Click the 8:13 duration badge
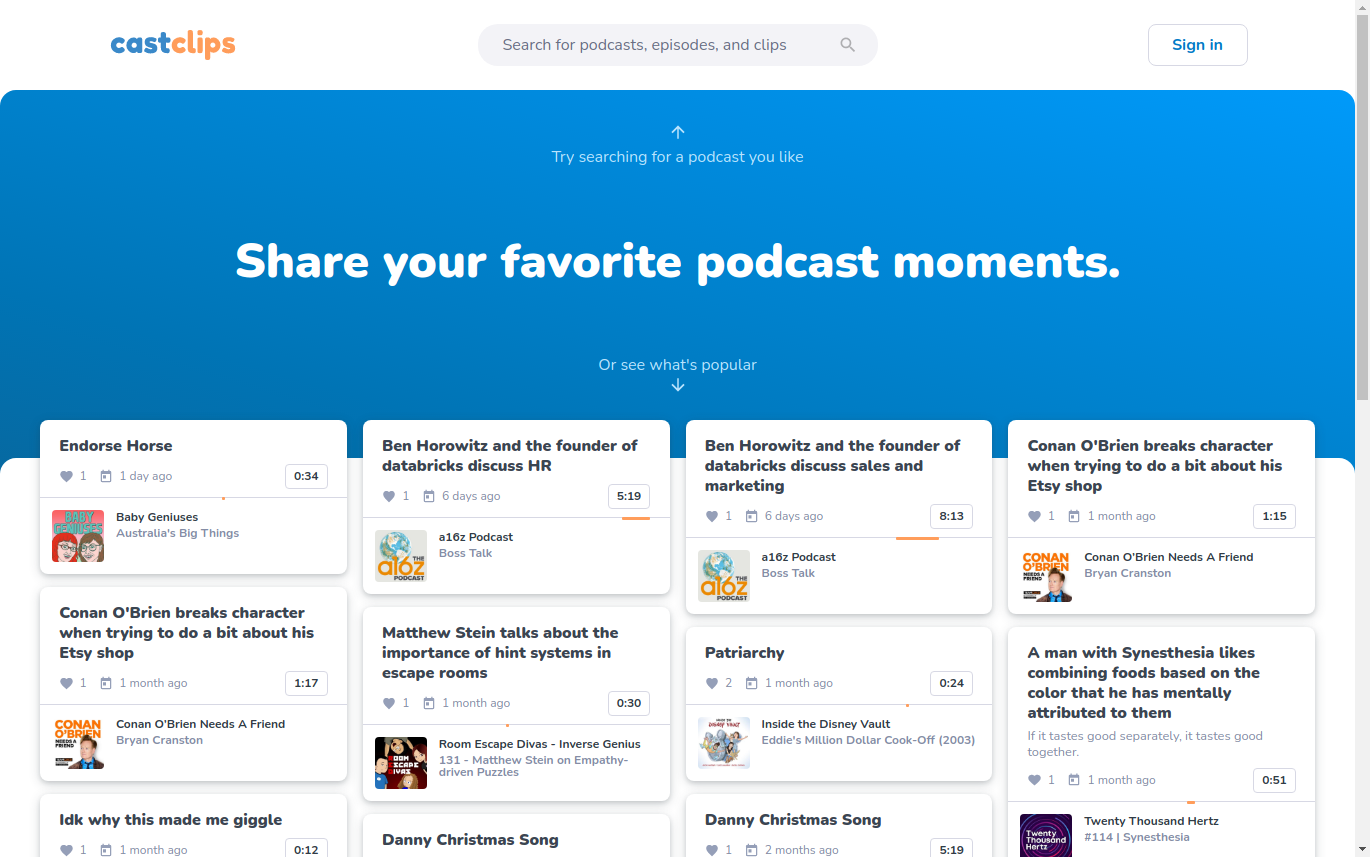The width and height of the screenshot is (1370, 857). coord(952,516)
